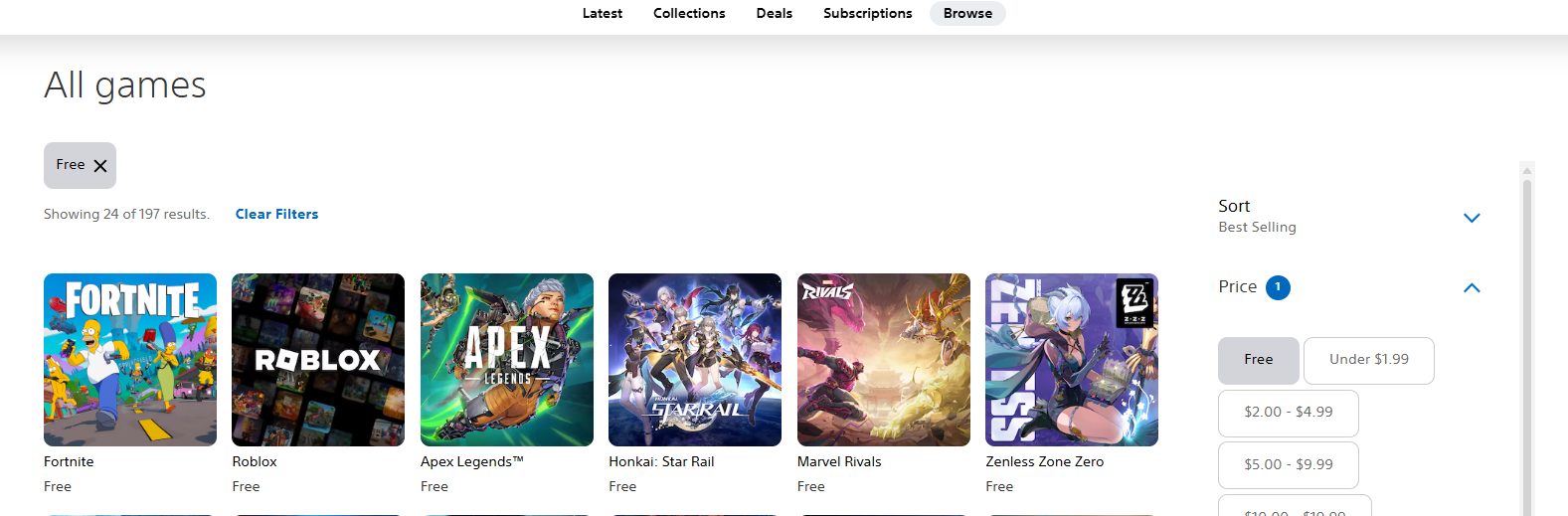Viewport: 1568px width, 516px height.
Task: Click the Marvel Rivals title text
Action: [x=839, y=461]
